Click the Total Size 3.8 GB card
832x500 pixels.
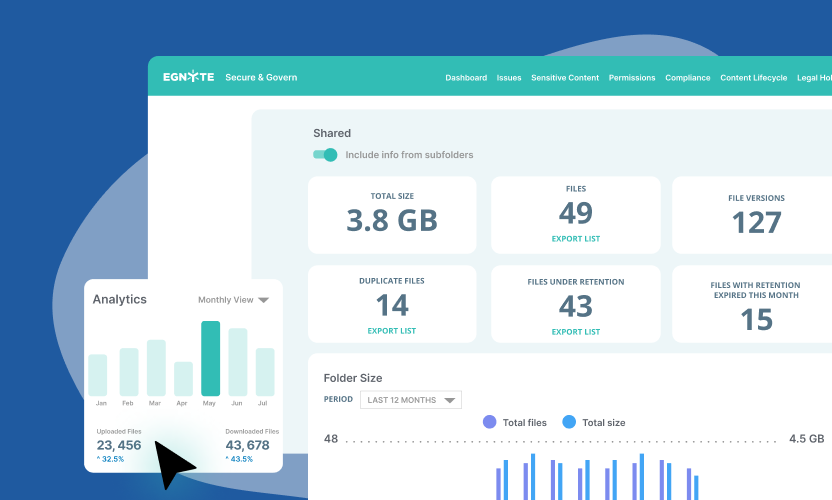[x=392, y=214]
